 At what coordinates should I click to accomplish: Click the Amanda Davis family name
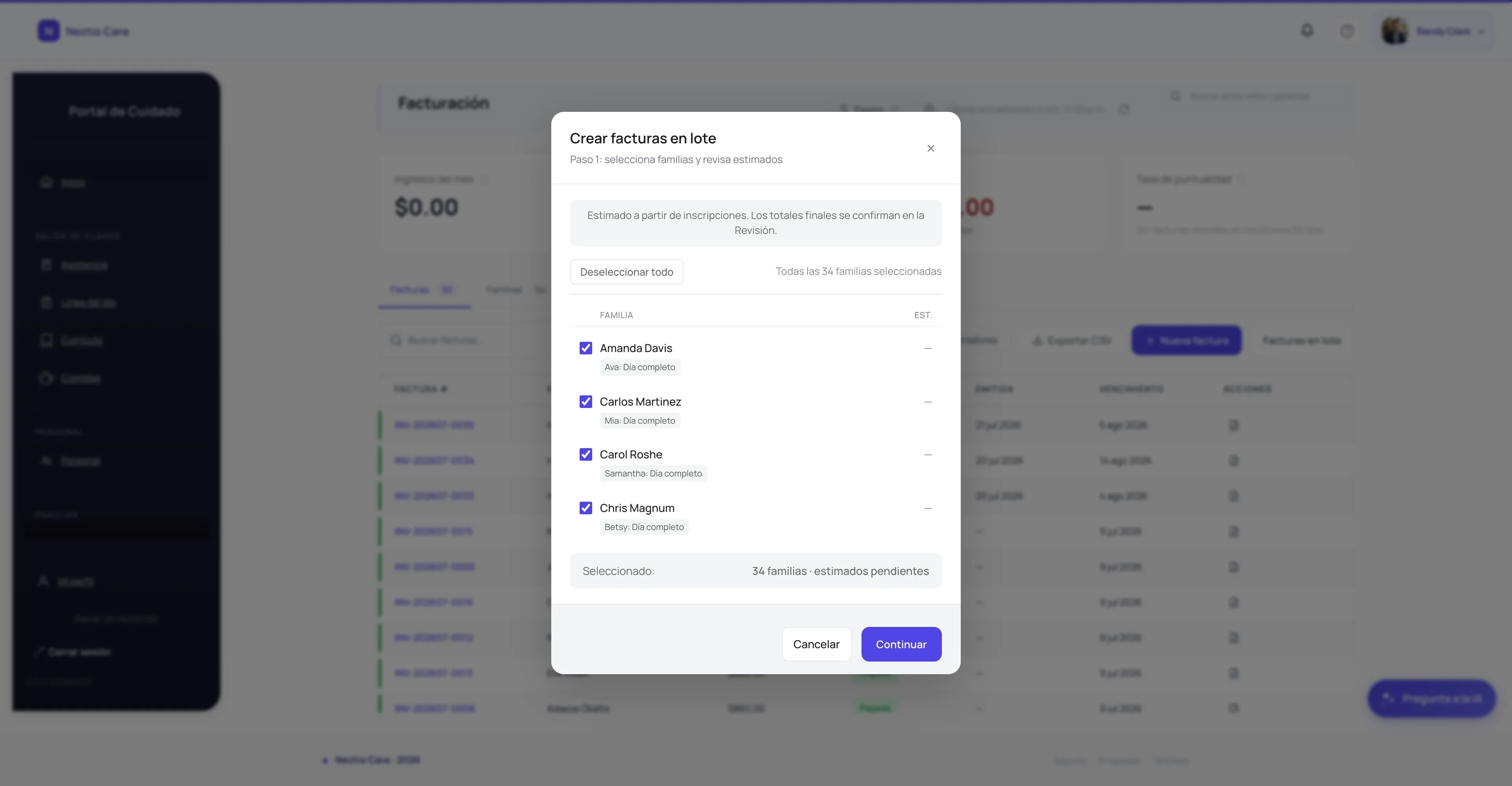(x=636, y=348)
